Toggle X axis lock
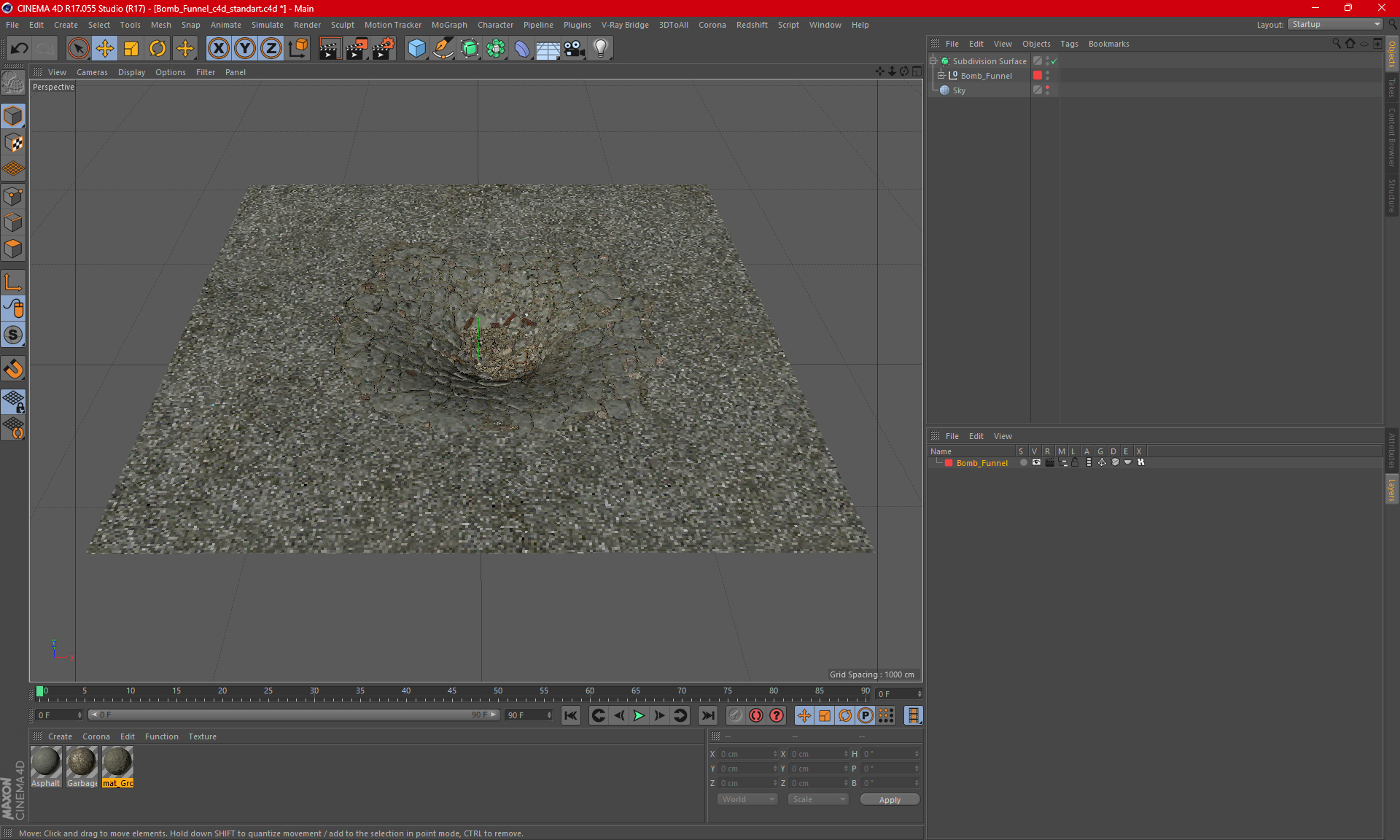This screenshot has width=1400, height=840. [218, 48]
